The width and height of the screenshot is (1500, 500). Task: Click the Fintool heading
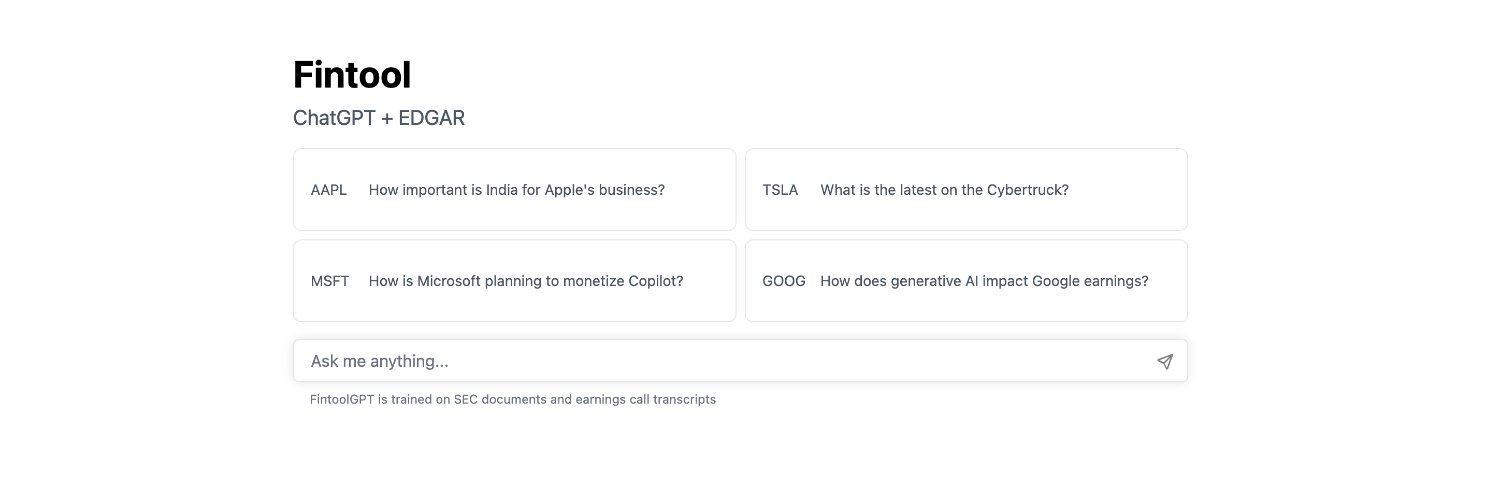click(352, 75)
